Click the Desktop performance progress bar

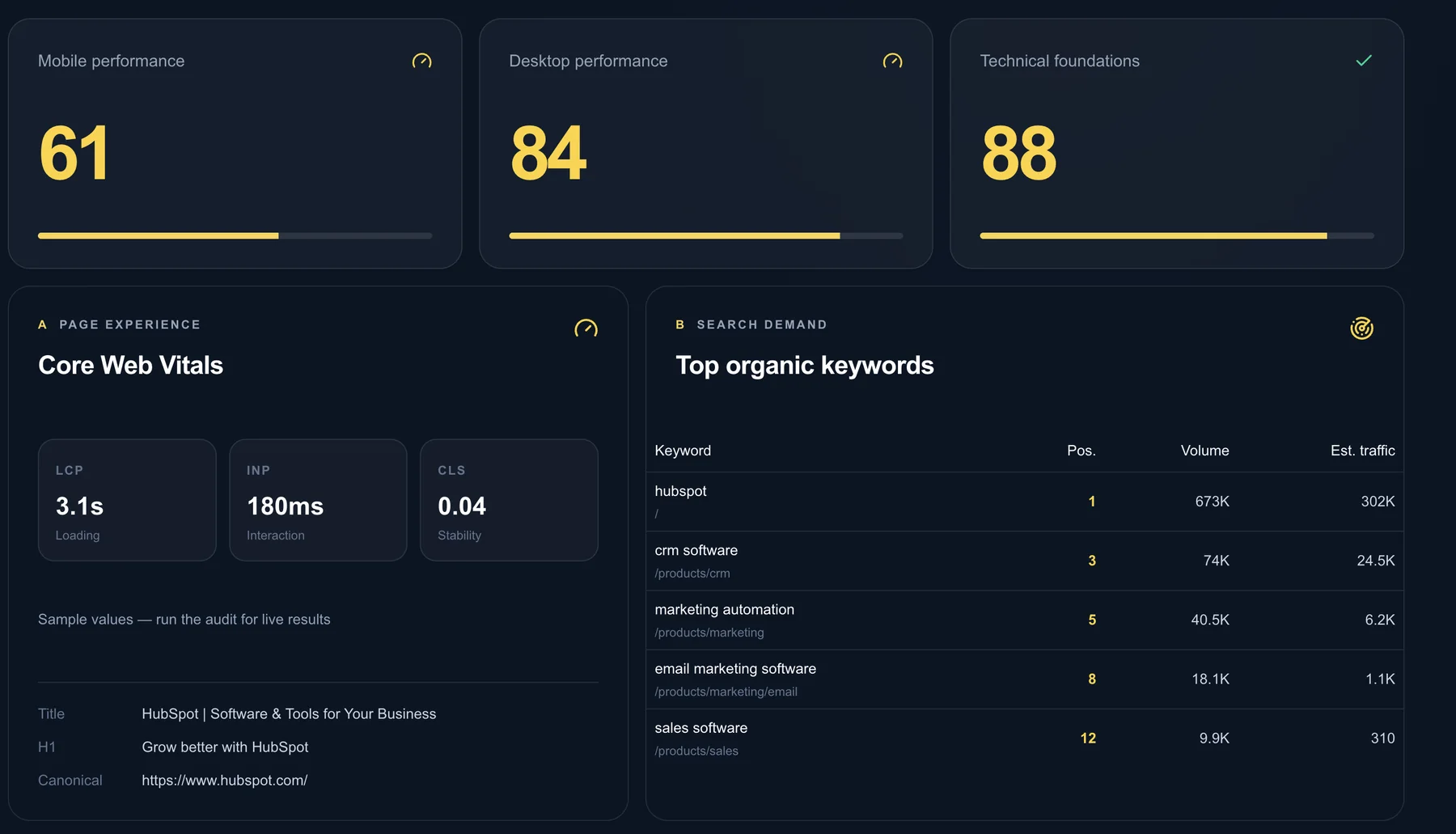705,236
